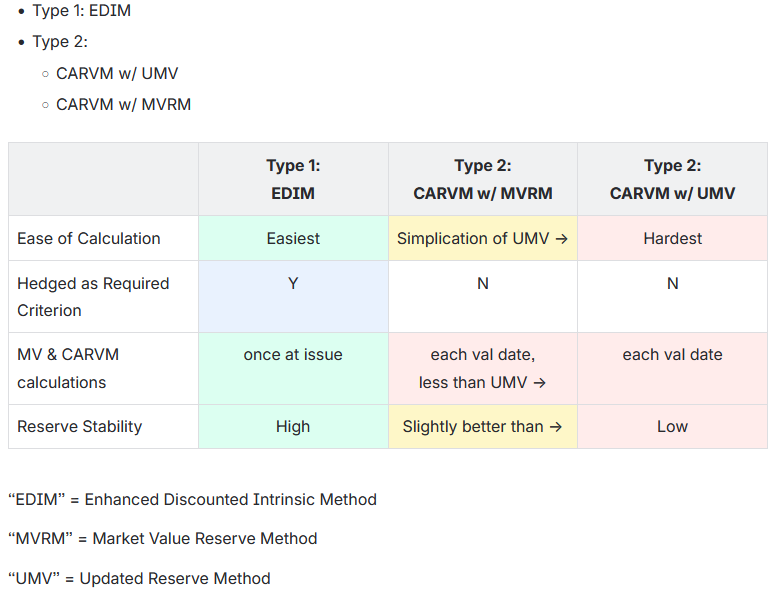780x595 pixels.
Task: Click the 'Type 1: EDIM' table header
Action: (293, 179)
